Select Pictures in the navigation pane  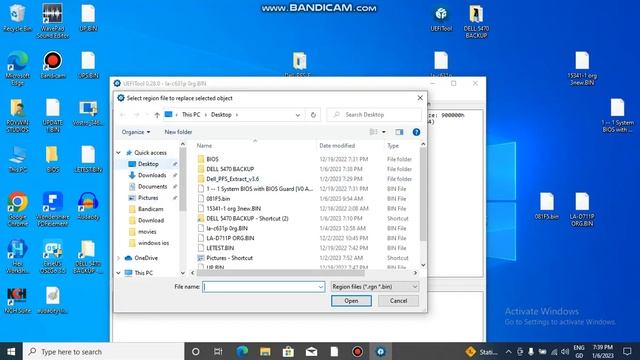pyautogui.click(x=148, y=198)
